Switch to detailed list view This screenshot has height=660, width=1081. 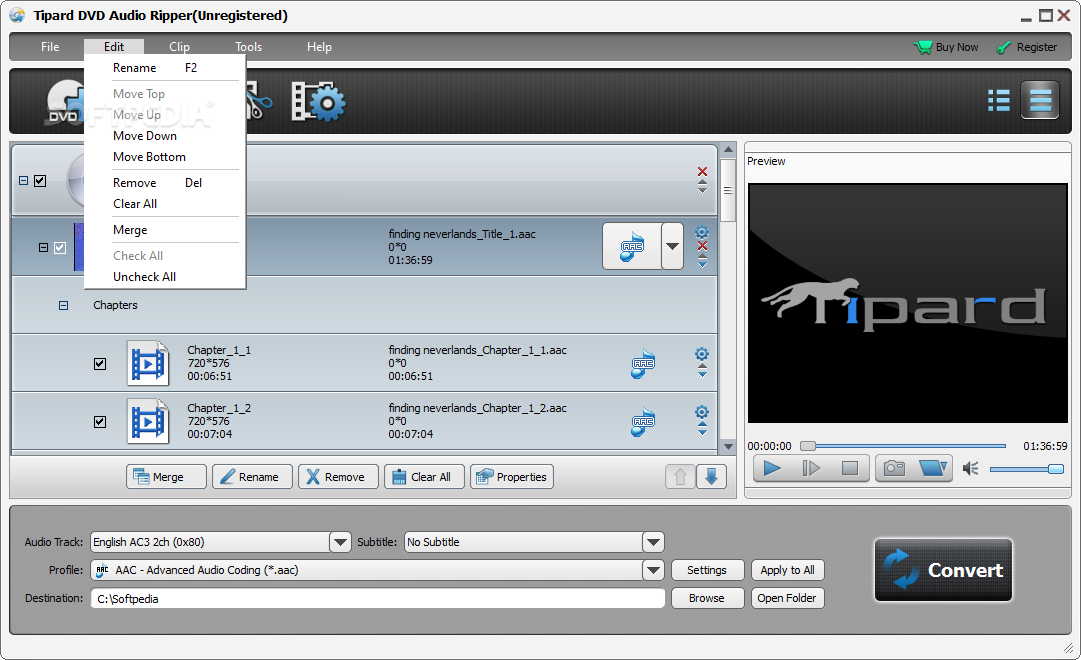(1040, 101)
